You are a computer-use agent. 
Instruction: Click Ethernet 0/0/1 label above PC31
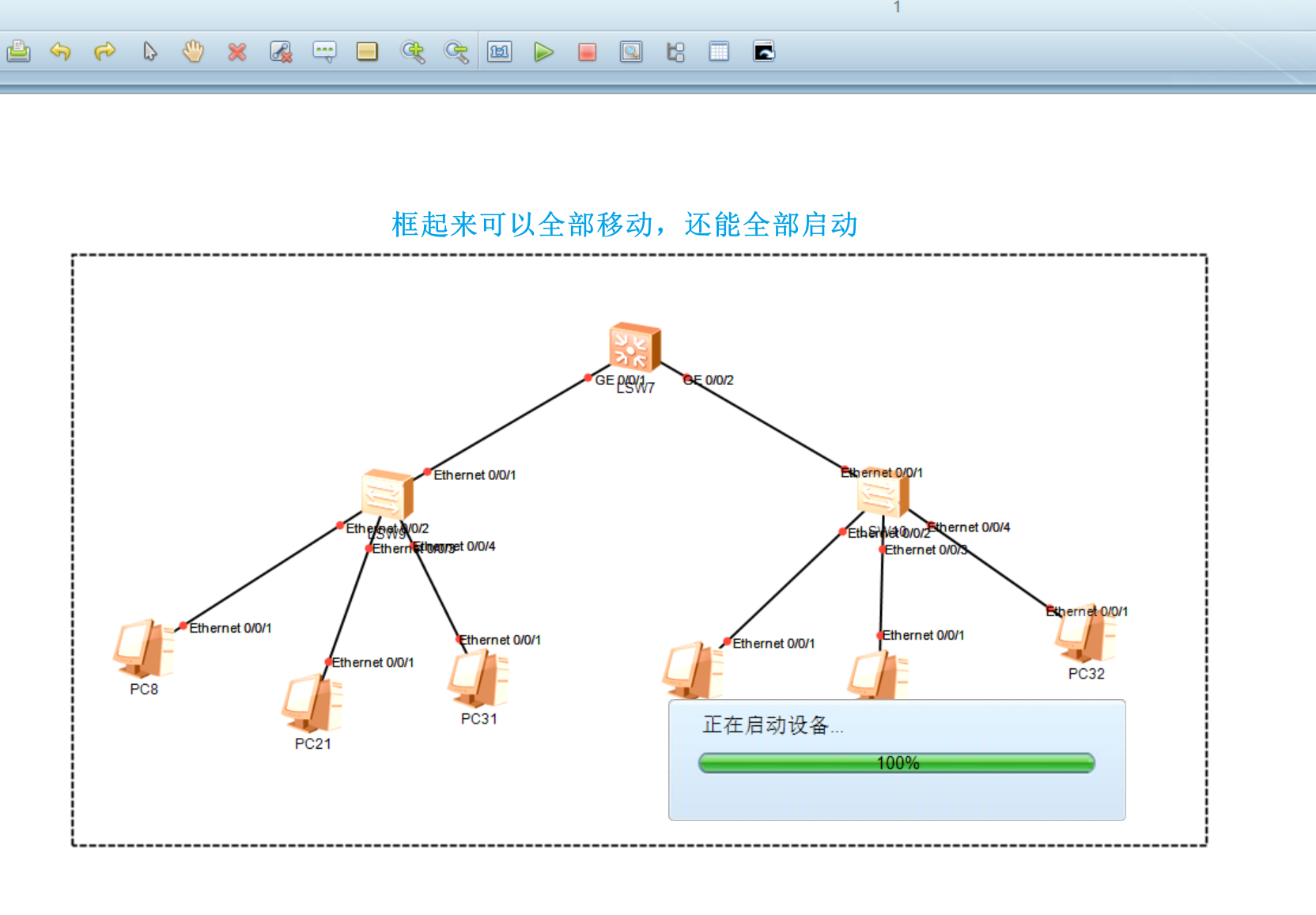pos(500,640)
